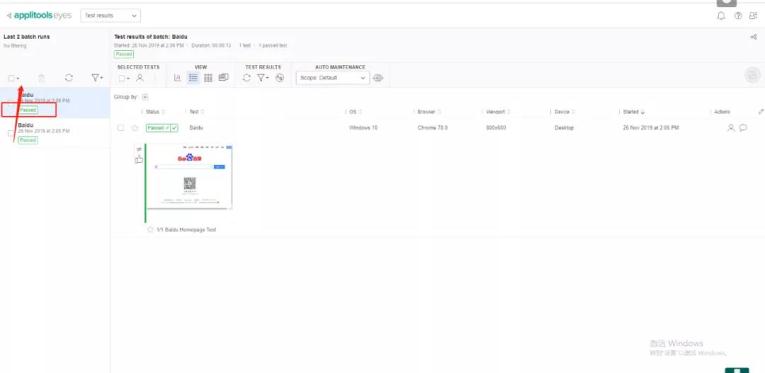The height and width of the screenshot is (373, 765).
Task: Refresh the batch runs list
Action: click(69, 78)
